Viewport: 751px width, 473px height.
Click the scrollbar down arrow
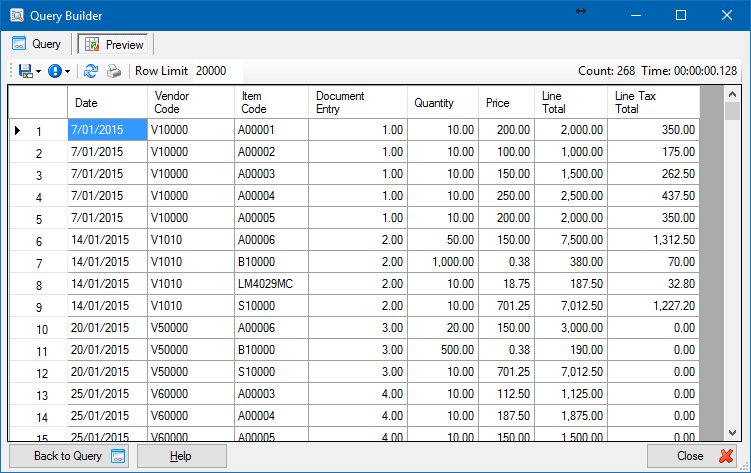[x=732, y=433]
